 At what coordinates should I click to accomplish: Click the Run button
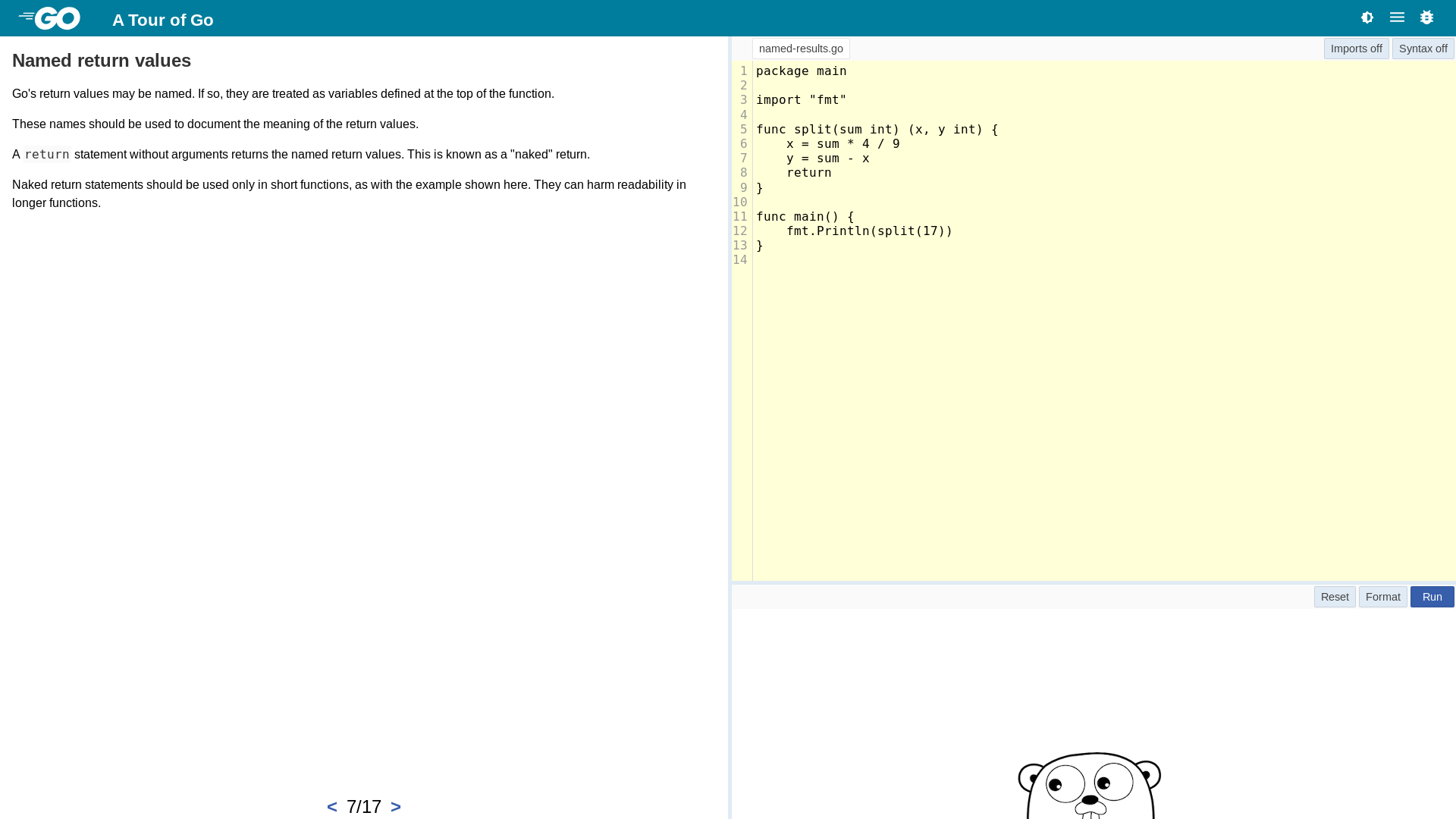click(1432, 597)
